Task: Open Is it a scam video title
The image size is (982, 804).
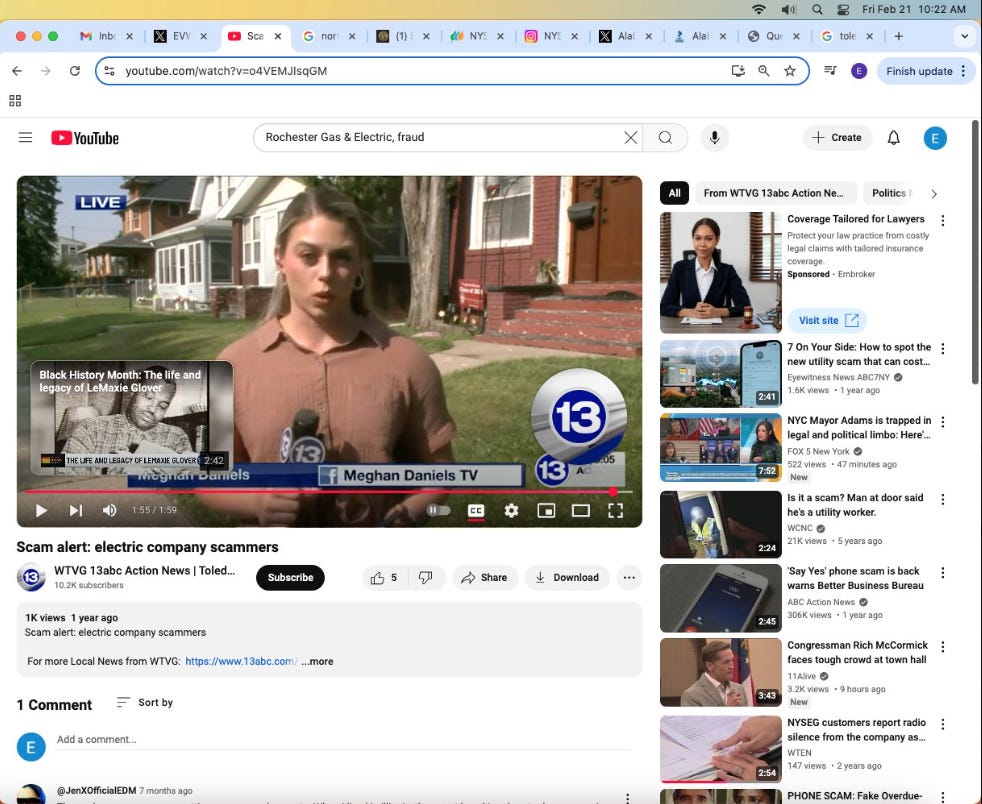Action: pyautogui.click(x=855, y=505)
